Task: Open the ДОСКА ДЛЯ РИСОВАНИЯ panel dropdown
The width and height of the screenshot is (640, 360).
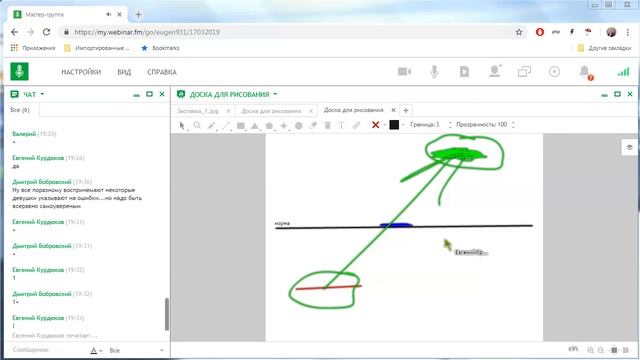Action: tap(275, 94)
